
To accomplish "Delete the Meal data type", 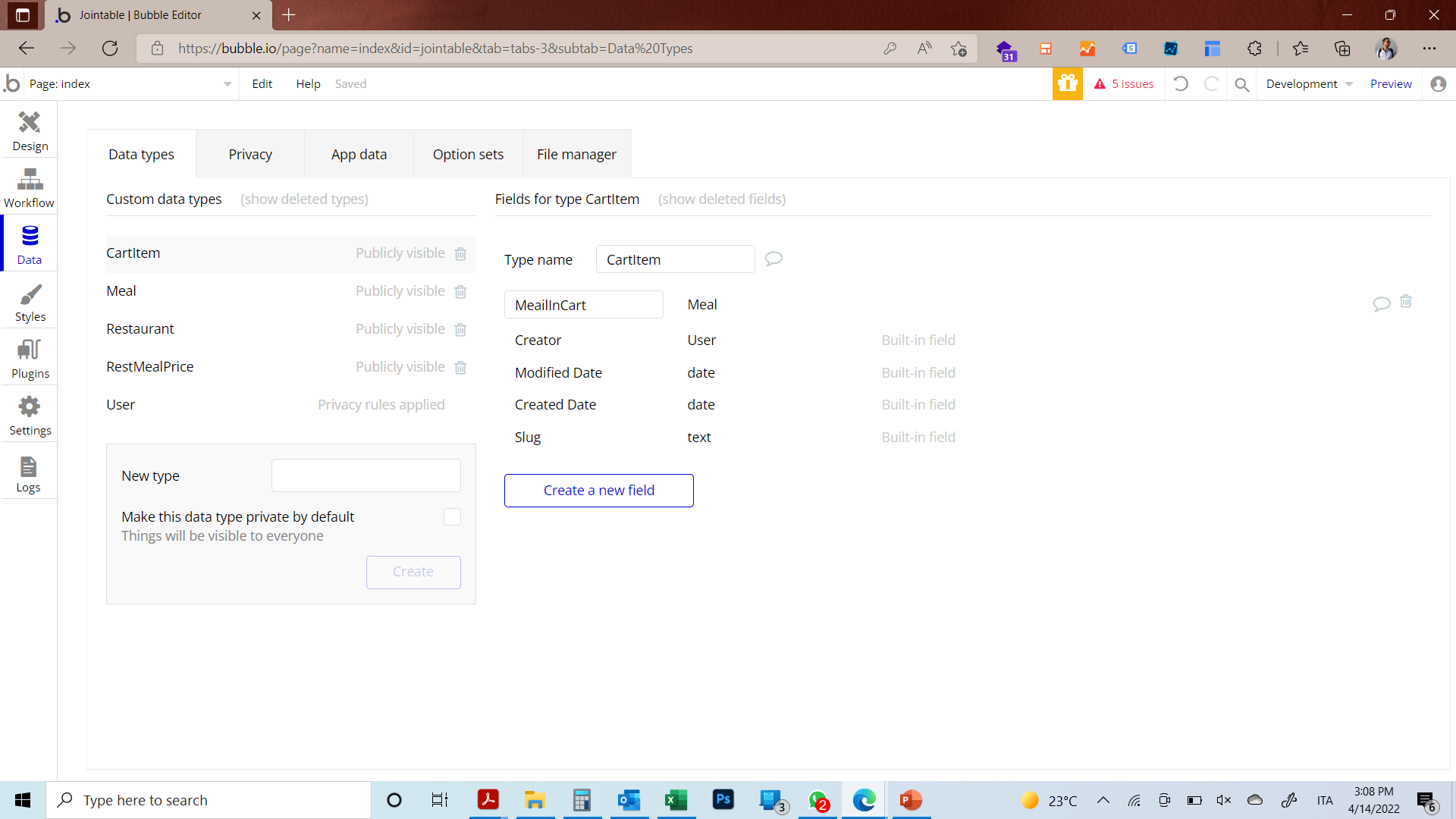I will coord(460,292).
